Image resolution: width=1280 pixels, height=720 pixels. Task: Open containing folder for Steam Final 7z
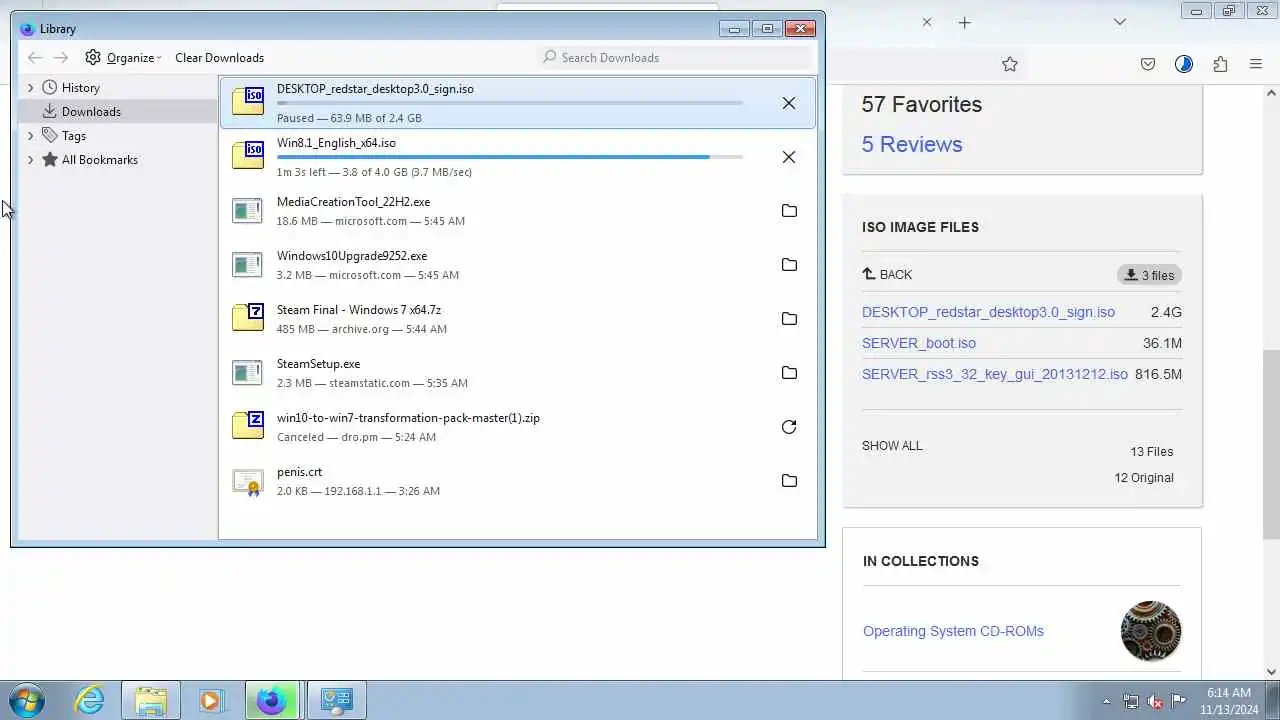pos(789,319)
